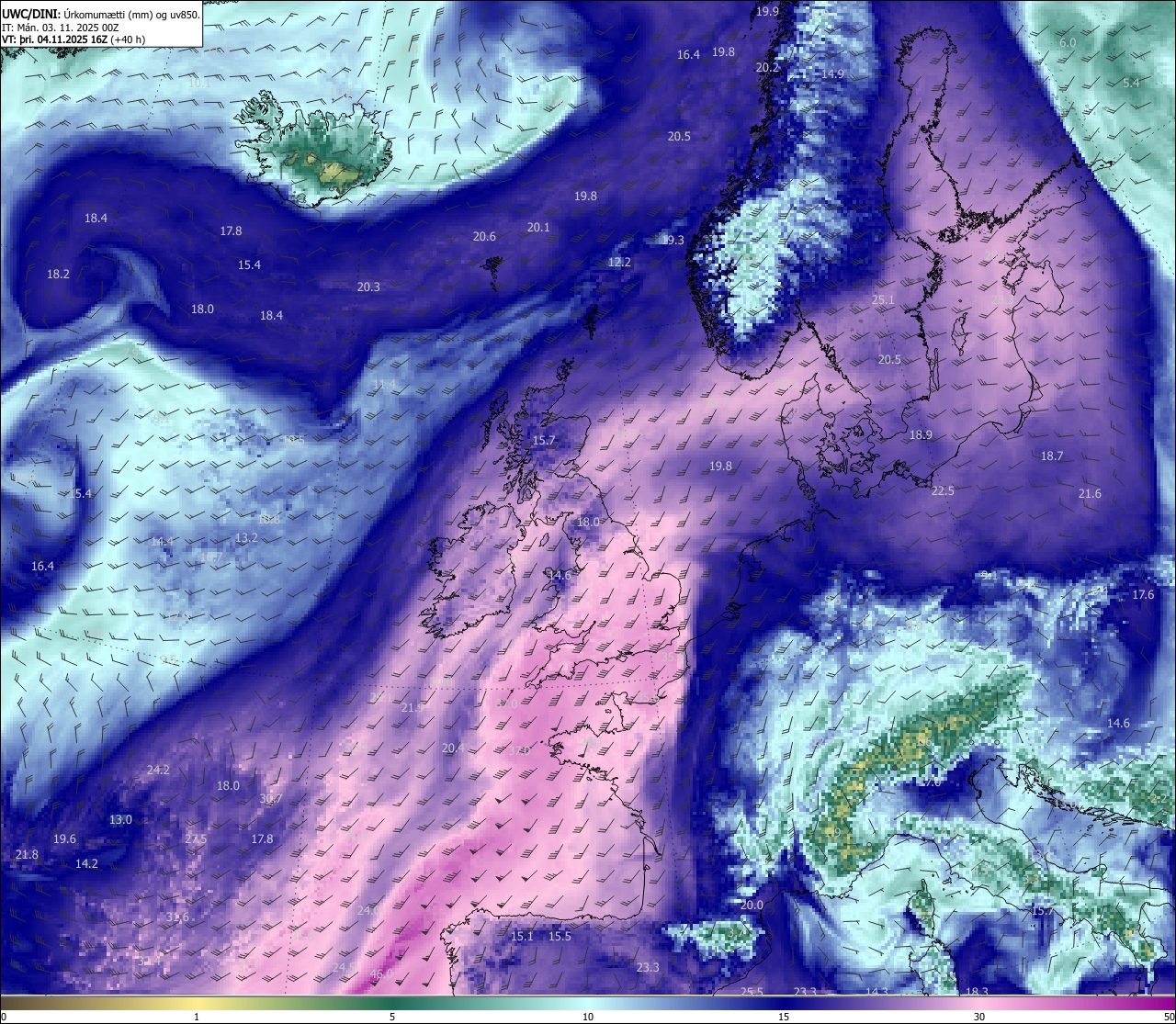Click the 18.7 value east of the Baltic
The image size is (1176, 1024).
[x=1052, y=456]
